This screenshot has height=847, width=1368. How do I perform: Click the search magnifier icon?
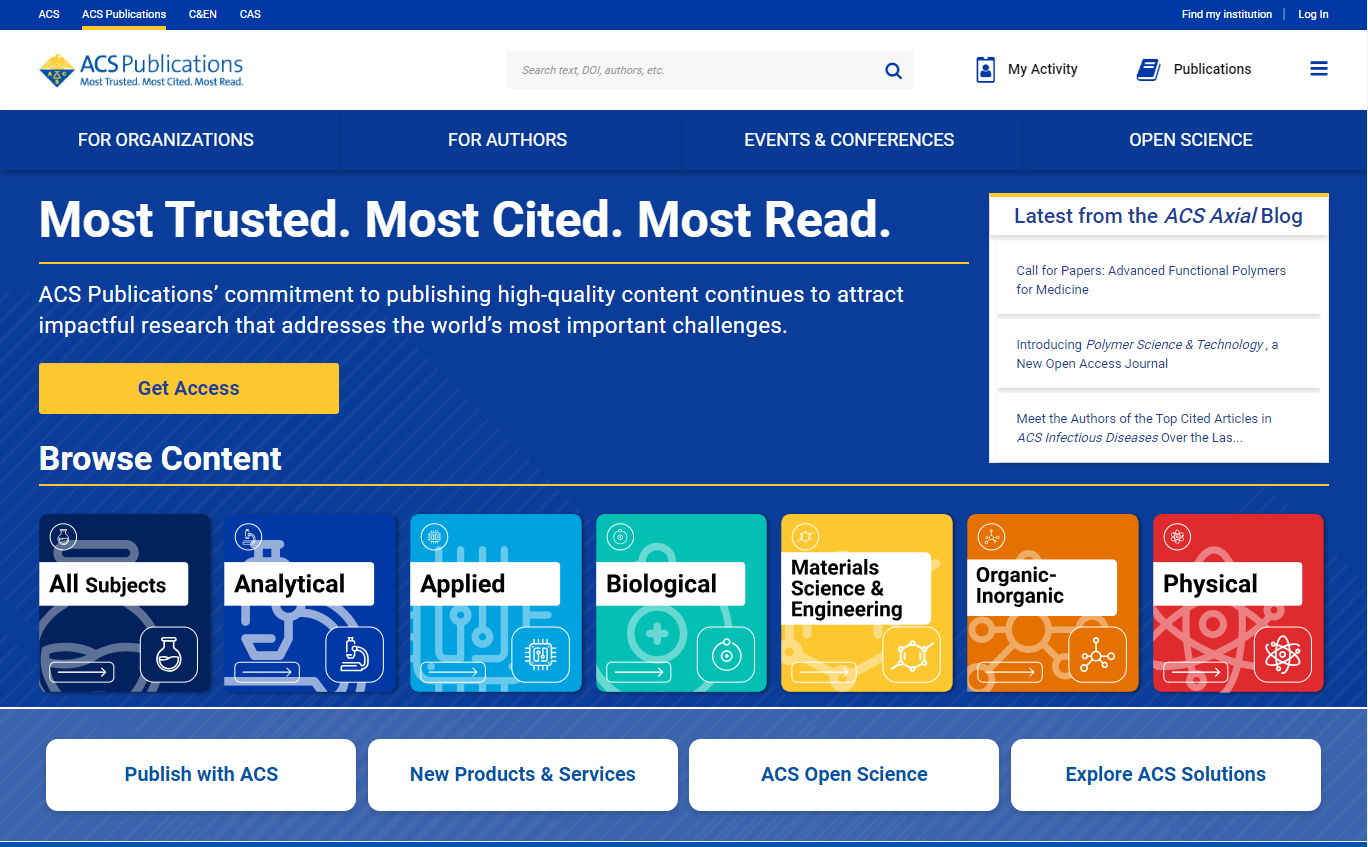[893, 70]
